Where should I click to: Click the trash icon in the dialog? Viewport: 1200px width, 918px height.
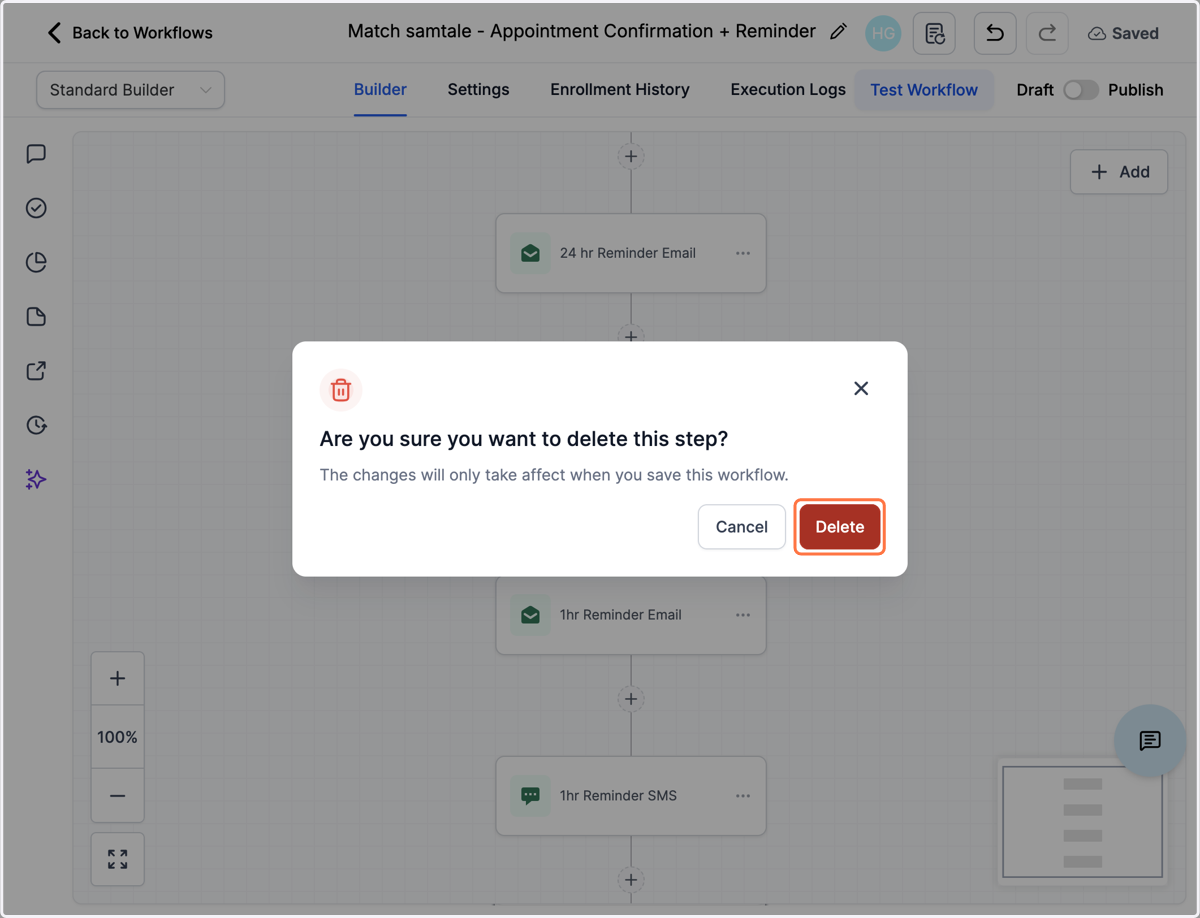[x=341, y=389]
